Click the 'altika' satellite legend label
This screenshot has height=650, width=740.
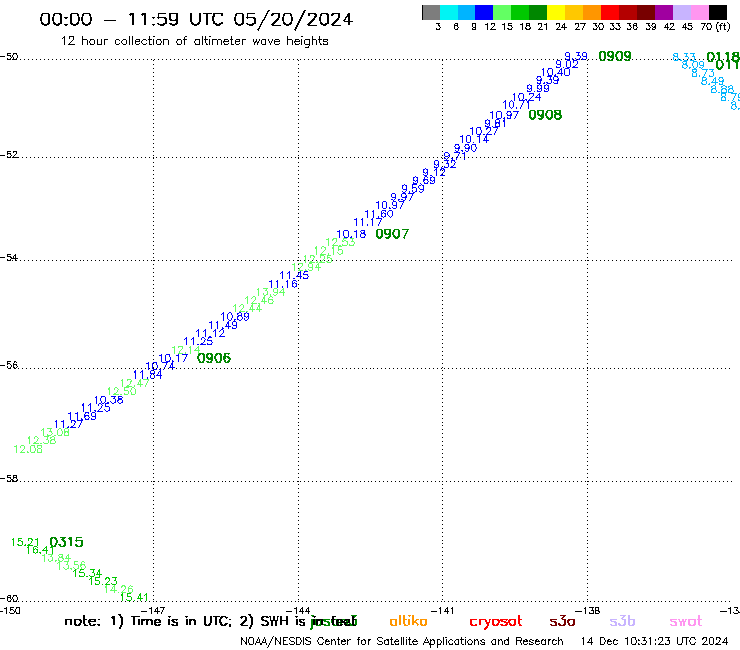click(408, 621)
